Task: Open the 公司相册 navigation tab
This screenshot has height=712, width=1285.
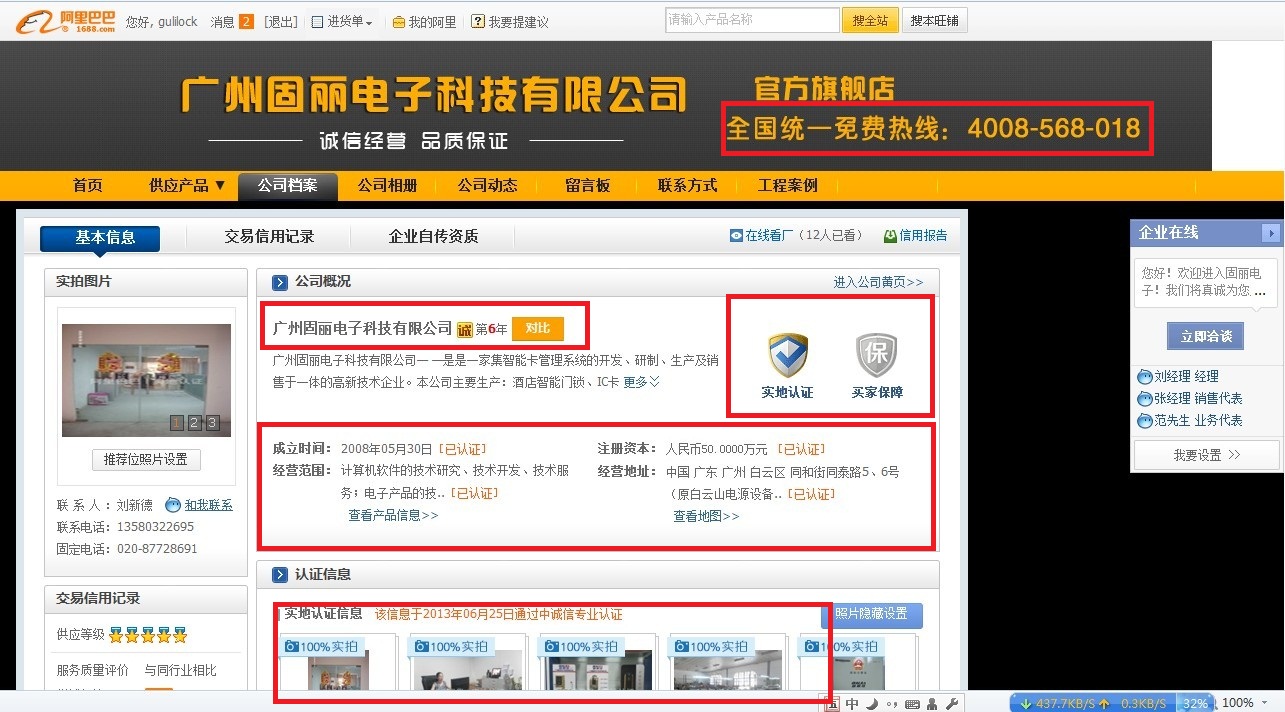Action: coord(387,185)
